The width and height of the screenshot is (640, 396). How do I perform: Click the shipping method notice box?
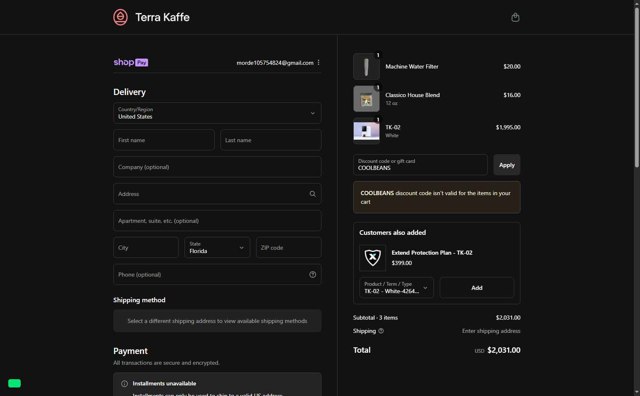[217, 321]
